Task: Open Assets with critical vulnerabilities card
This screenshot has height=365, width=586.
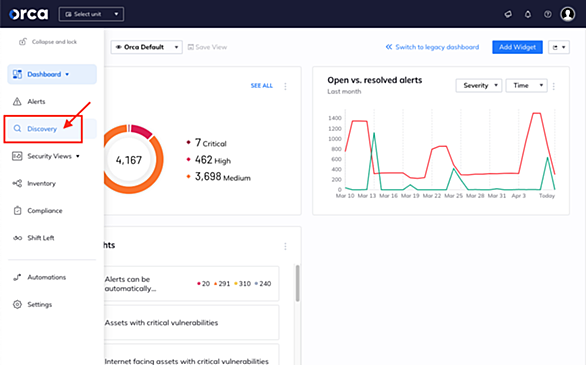Action: point(191,322)
